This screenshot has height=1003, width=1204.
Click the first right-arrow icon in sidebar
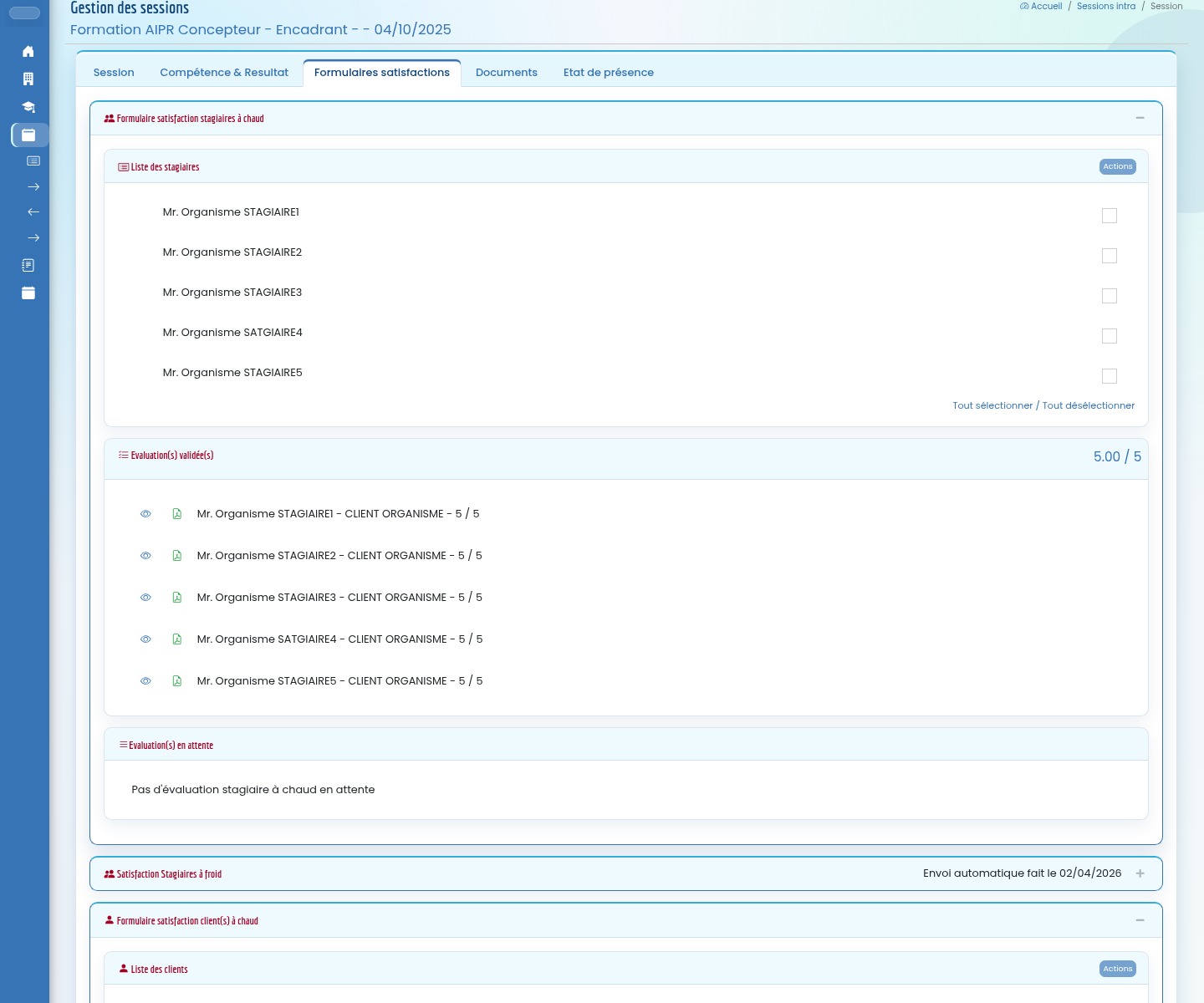click(33, 187)
